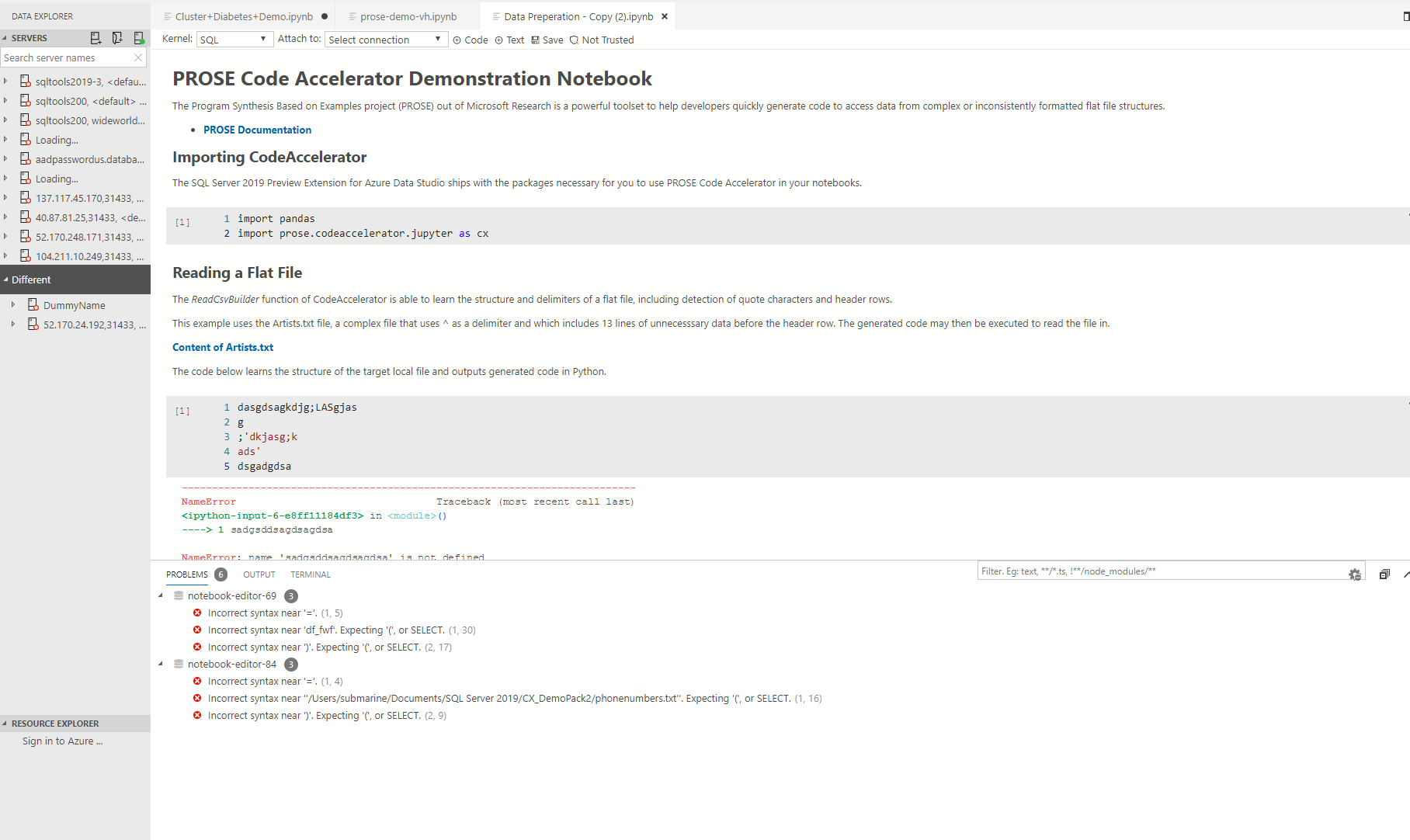This screenshot has height=840, width=1410.
Task: Switch to Cluster+Diabetes+Demo.ipynb tab
Action: click(244, 16)
